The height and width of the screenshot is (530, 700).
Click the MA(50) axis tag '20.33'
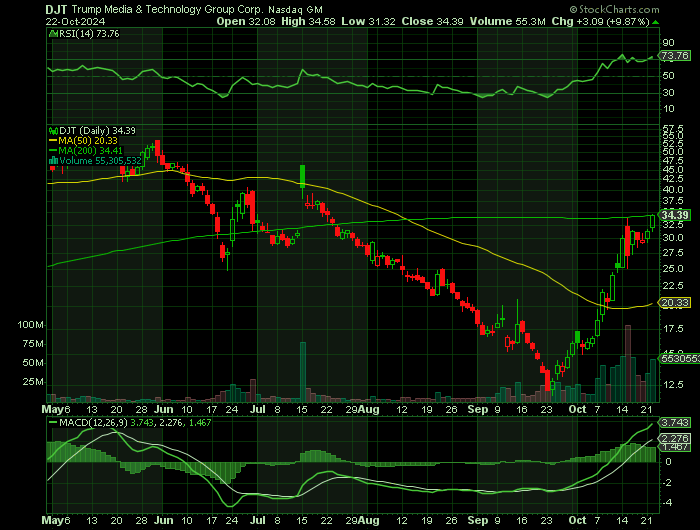tap(675, 303)
